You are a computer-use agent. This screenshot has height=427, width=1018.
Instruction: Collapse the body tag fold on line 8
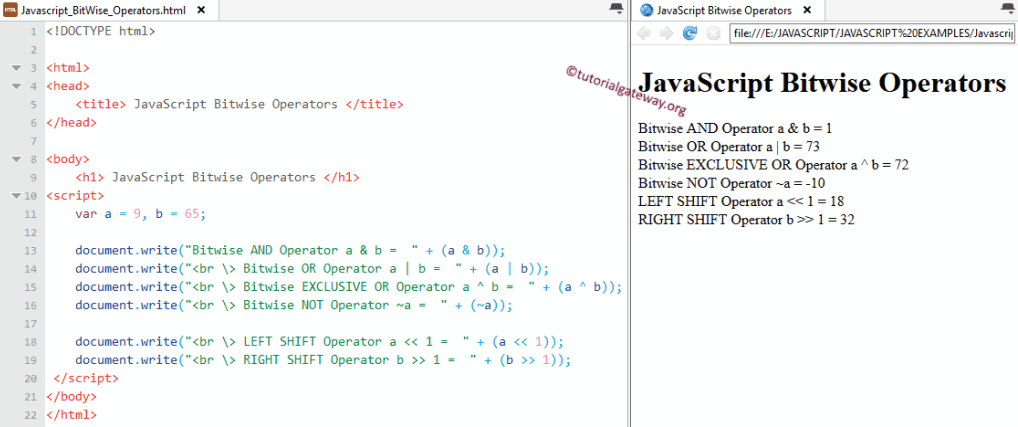coord(15,158)
